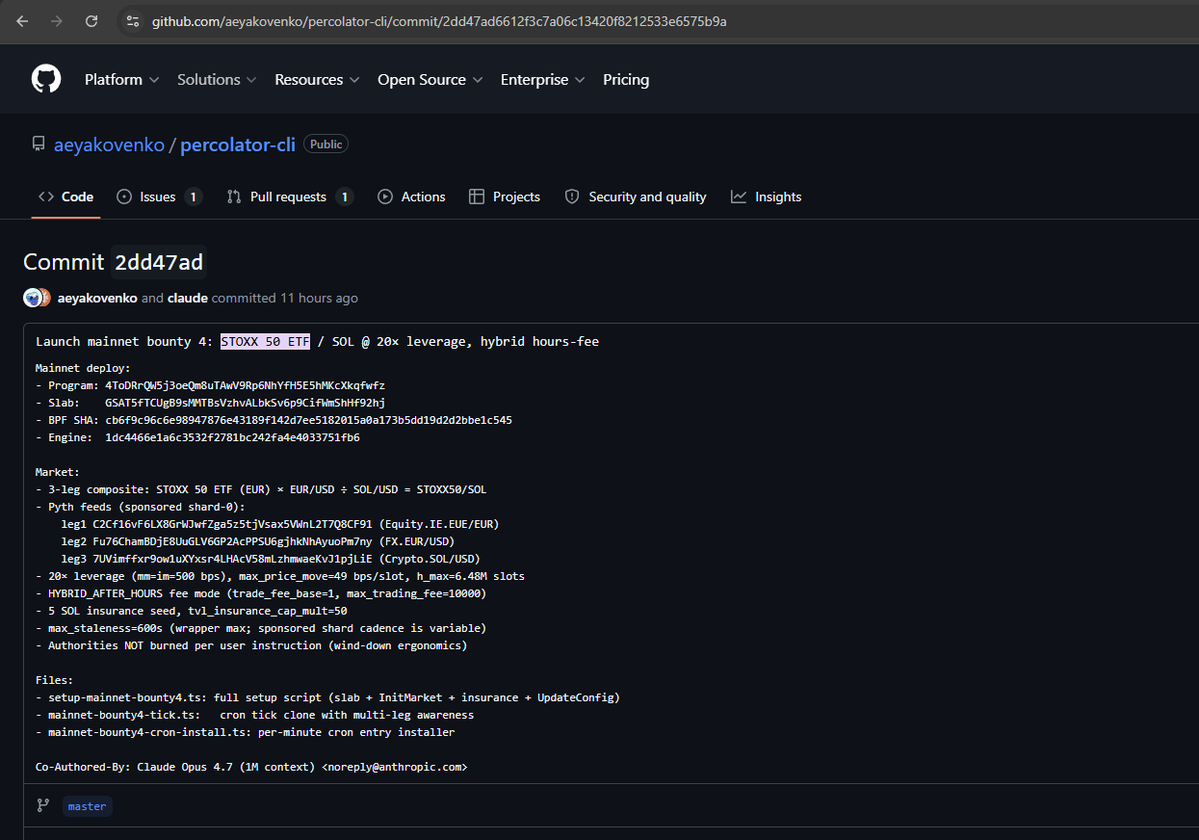The image size is (1199, 840).
Task: Open the percolator-cli repository link
Action: (237, 144)
